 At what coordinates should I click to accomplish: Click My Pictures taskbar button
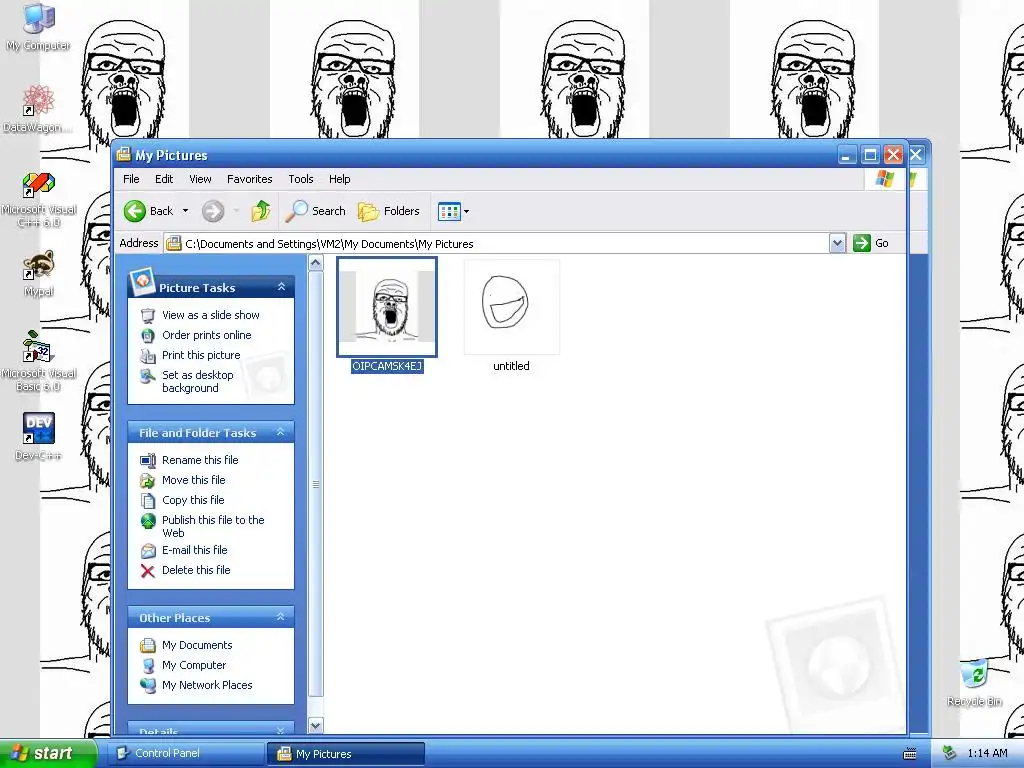coord(346,754)
